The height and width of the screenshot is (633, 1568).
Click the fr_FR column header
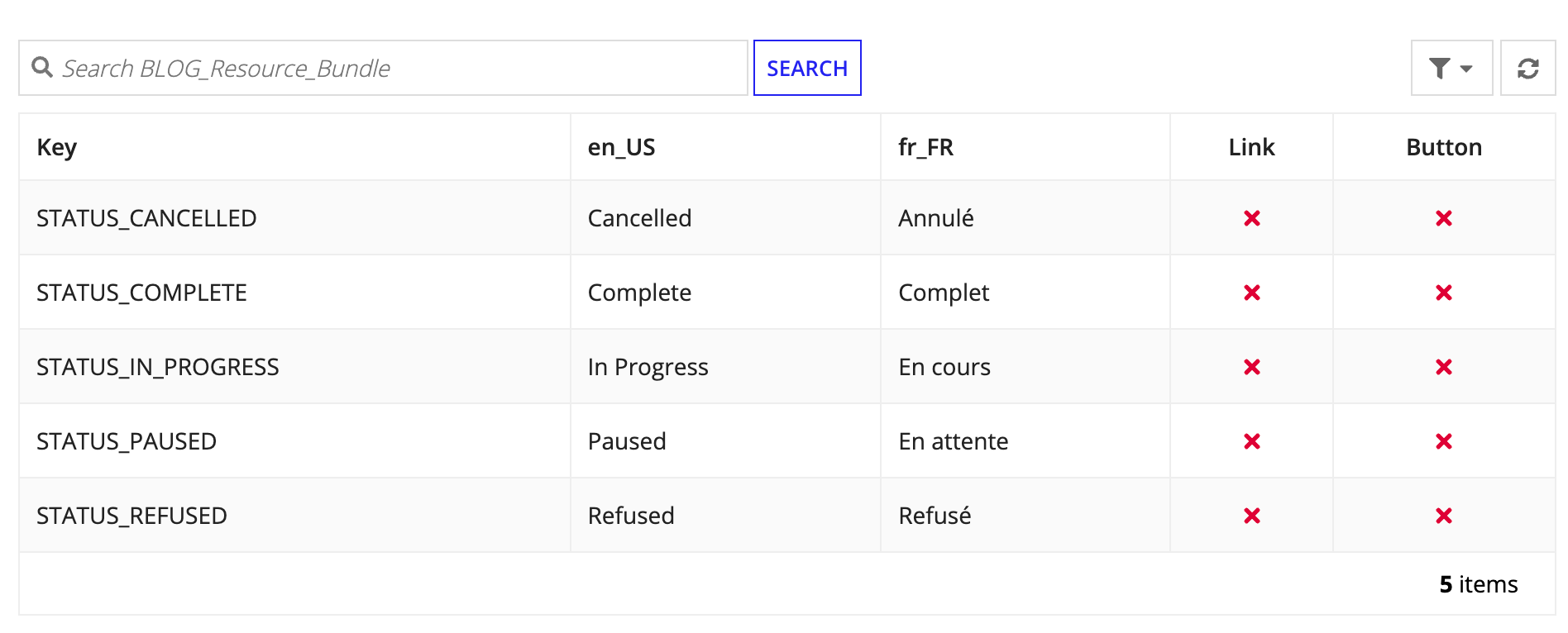925,147
